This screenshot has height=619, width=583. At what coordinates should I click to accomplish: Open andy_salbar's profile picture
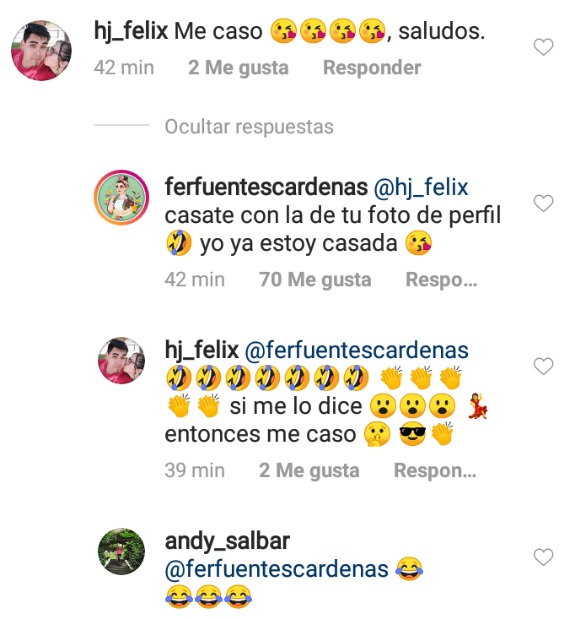click(121, 551)
